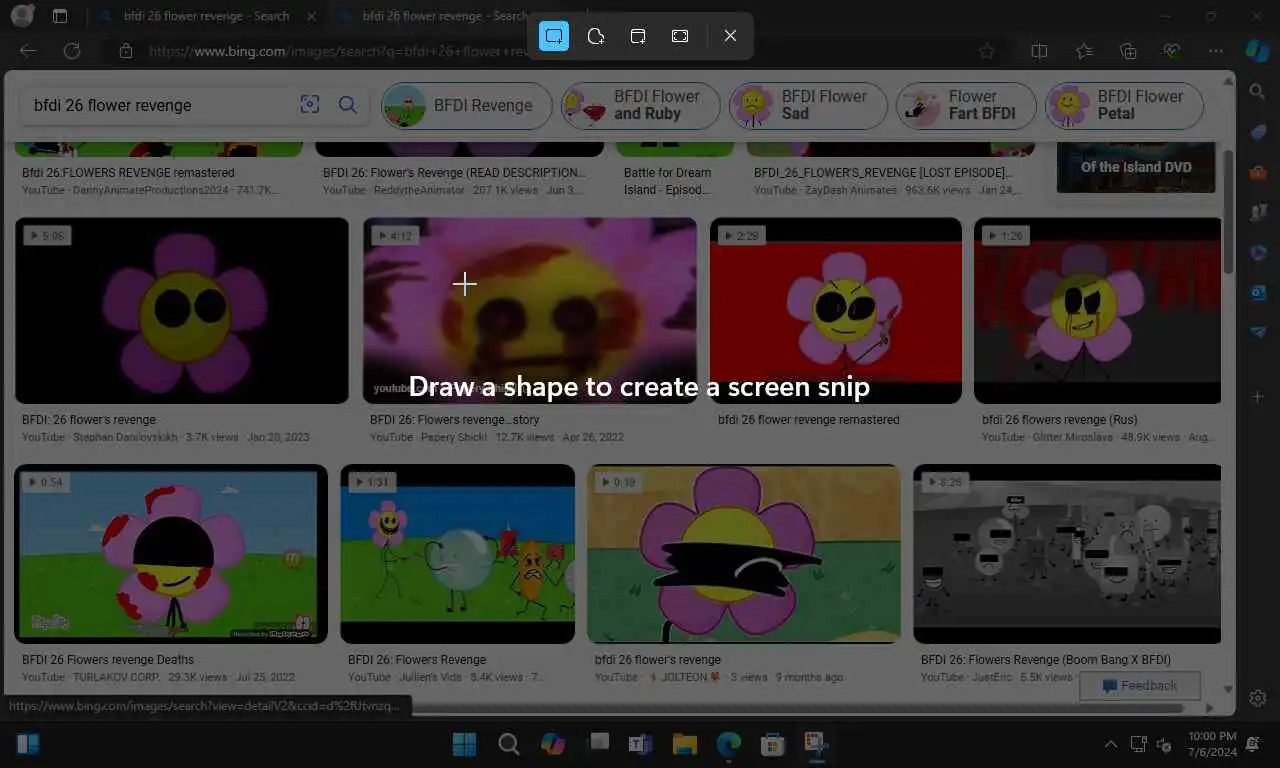
Task: Open the 8:25 Boom Bang X BFDI thumbnail
Action: [x=1067, y=554]
